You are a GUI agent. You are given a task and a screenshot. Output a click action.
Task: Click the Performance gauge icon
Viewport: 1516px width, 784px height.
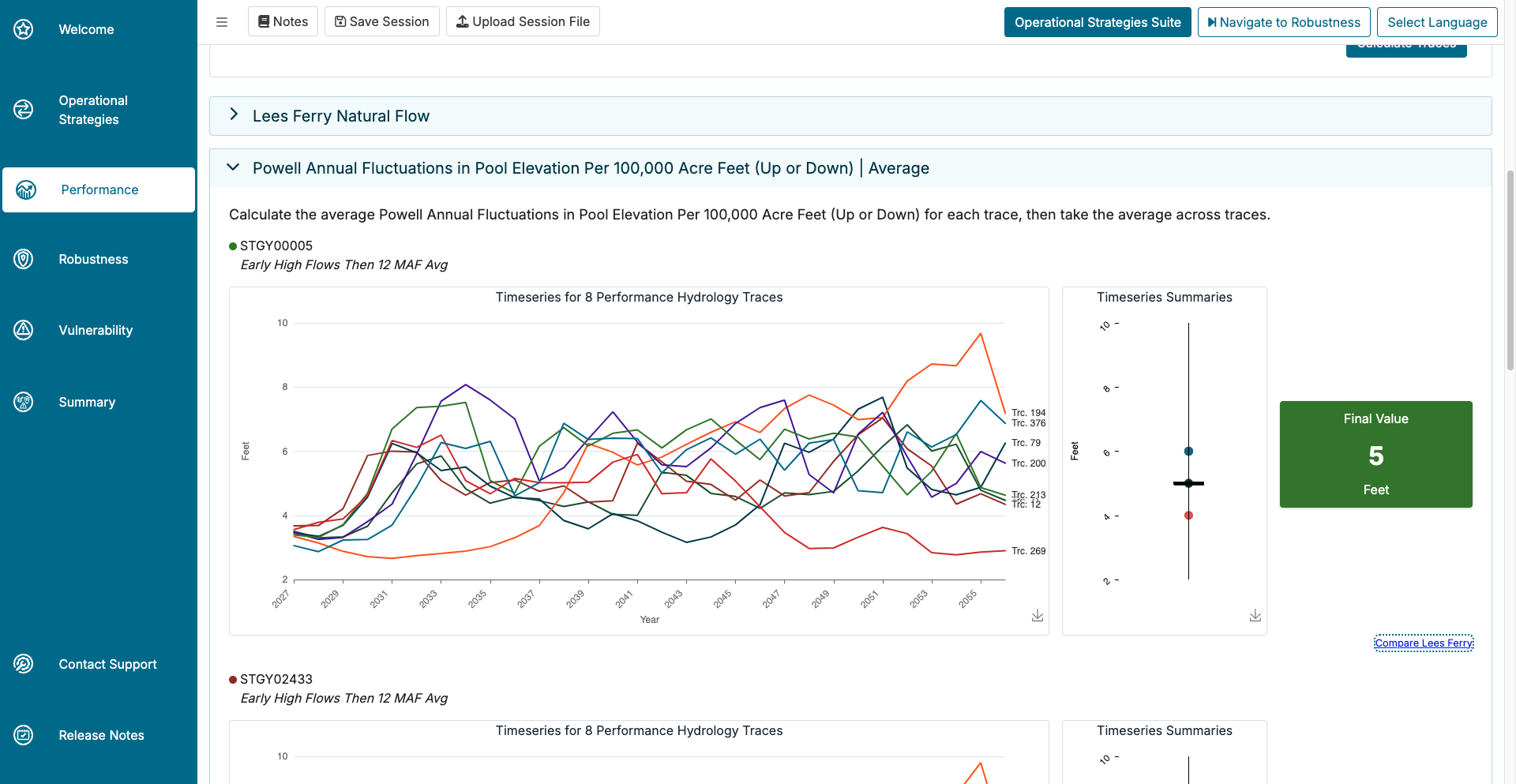point(26,189)
